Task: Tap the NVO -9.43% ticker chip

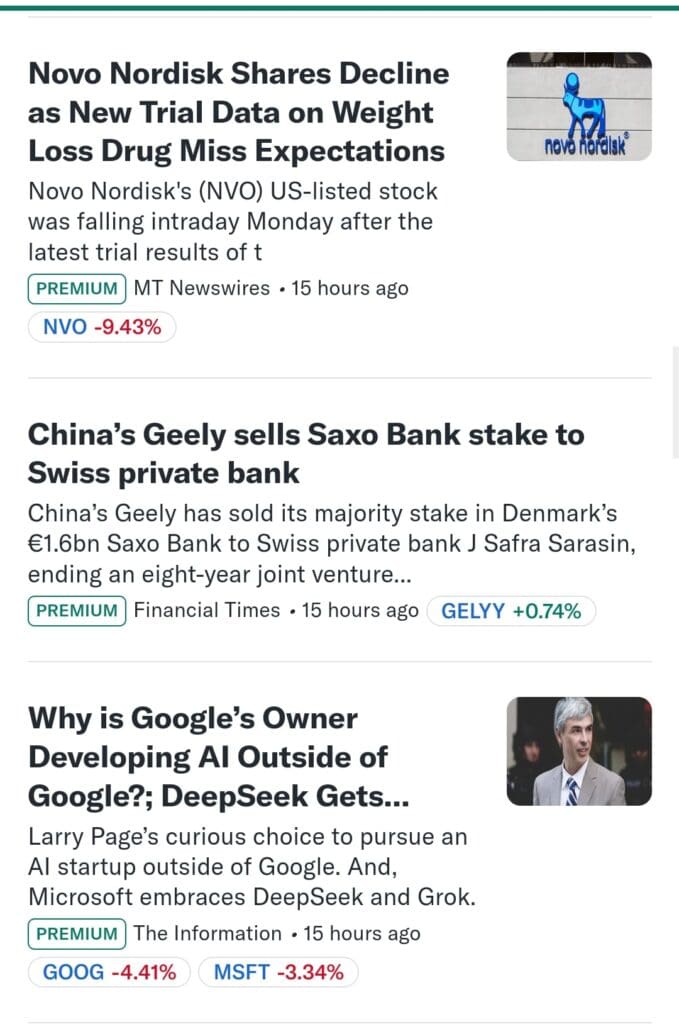Action: tap(102, 327)
